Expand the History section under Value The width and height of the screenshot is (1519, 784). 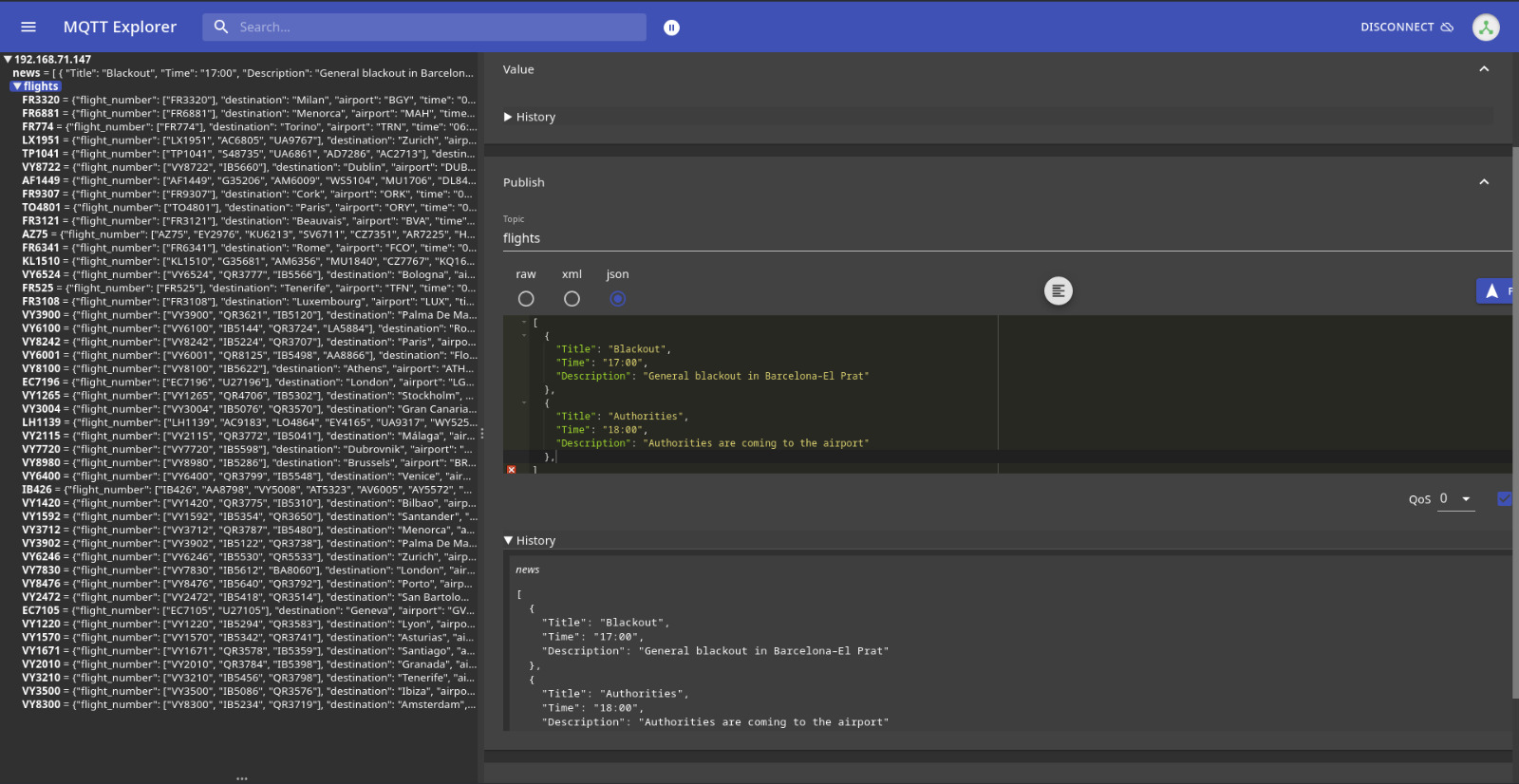point(530,117)
